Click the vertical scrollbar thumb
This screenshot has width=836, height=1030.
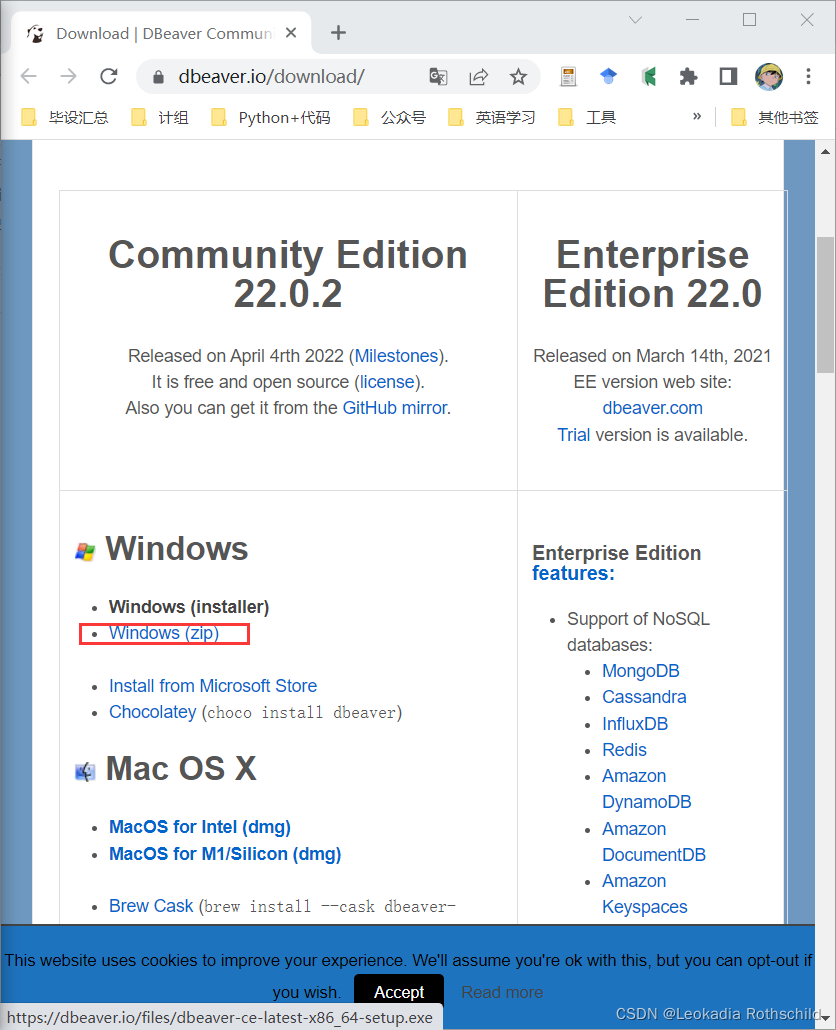(825, 305)
